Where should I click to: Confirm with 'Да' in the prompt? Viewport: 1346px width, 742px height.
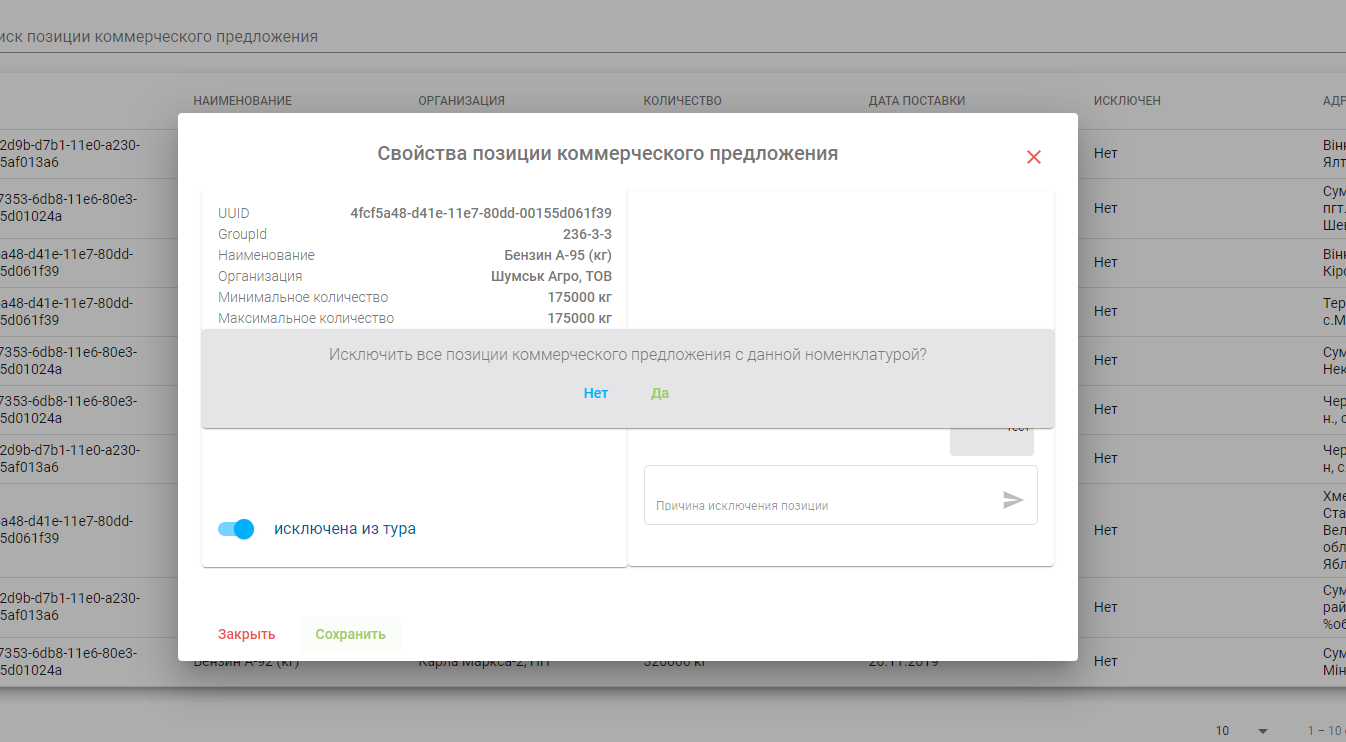pyautogui.click(x=660, y=393)
